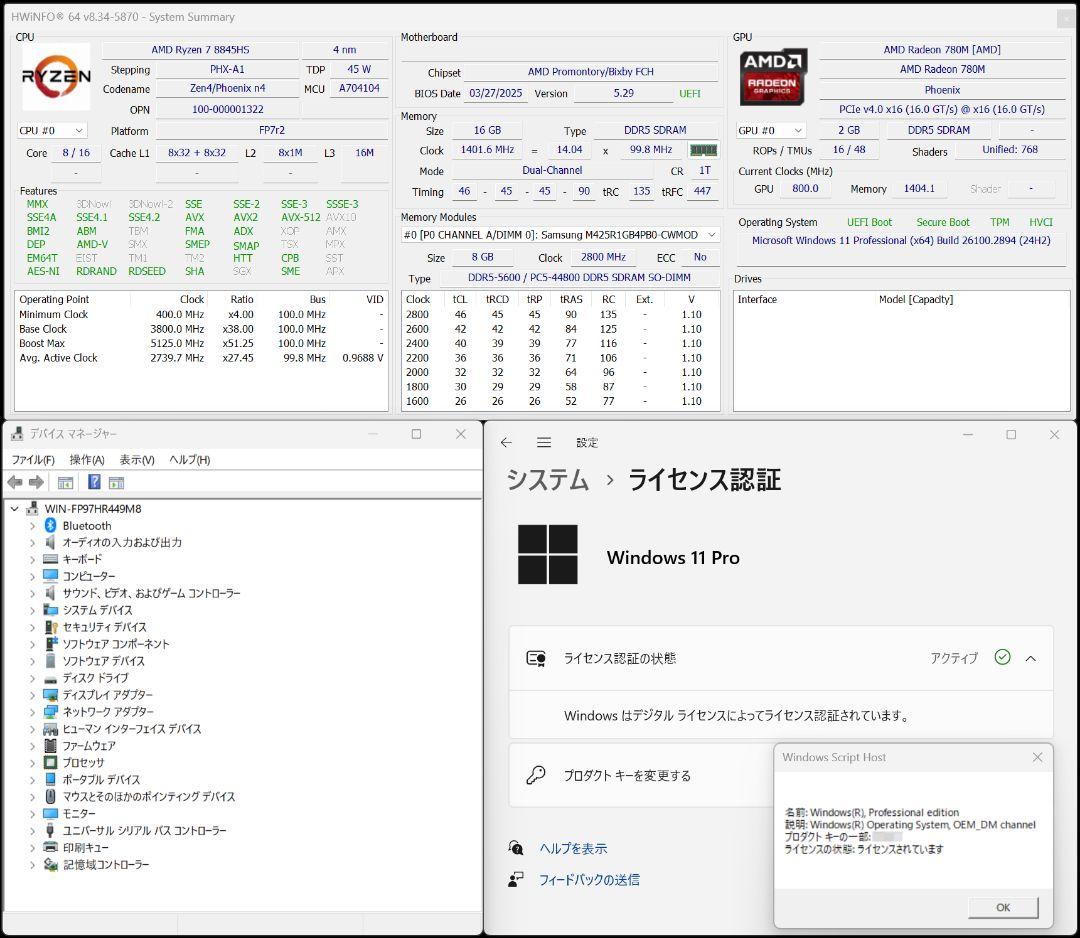
Task: Click the forward arrow in Device Manager toolbar
Action: (x=35, y=482)
